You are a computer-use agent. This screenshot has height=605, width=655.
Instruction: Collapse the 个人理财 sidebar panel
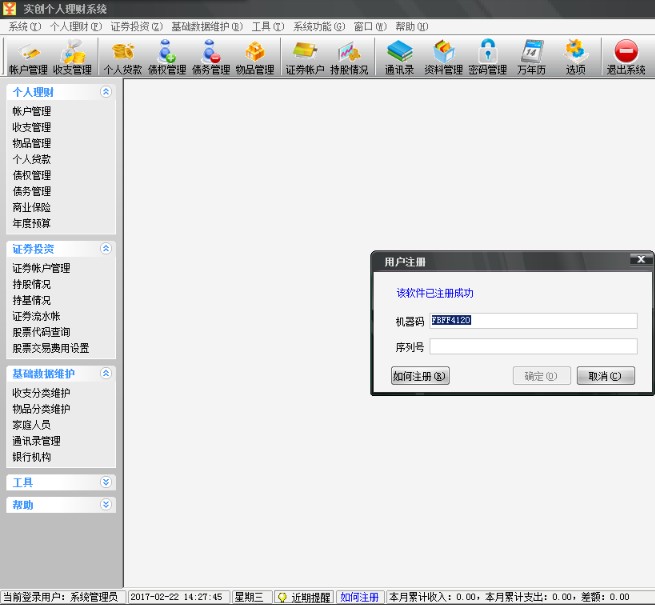106,92
